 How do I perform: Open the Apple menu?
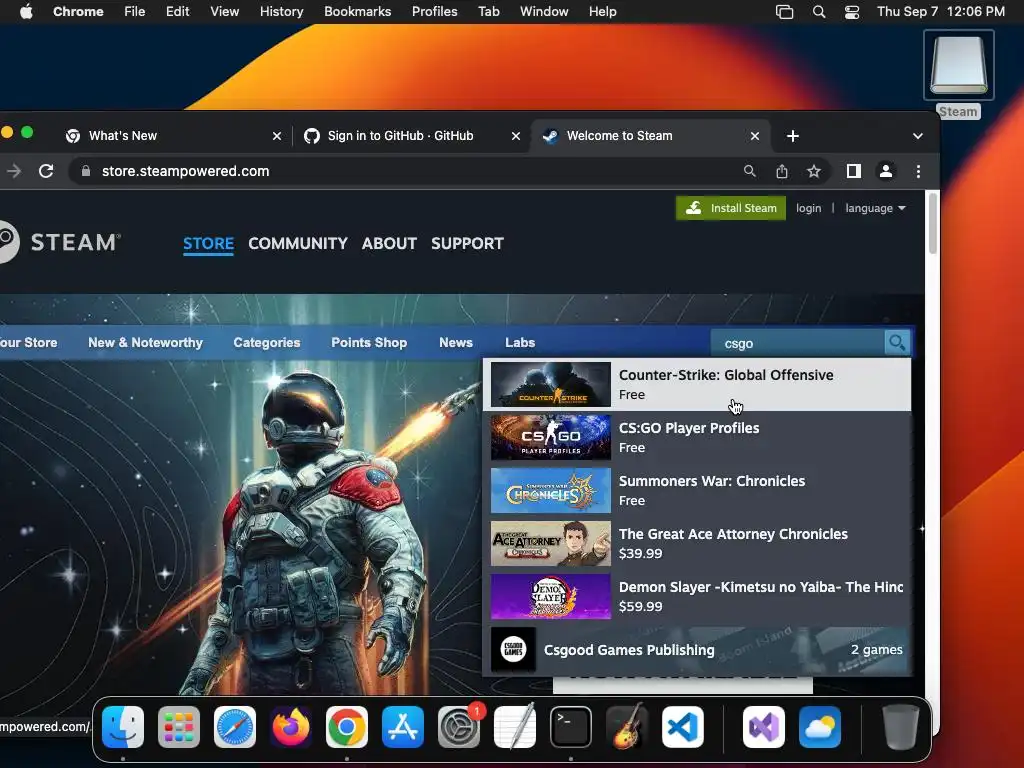[x=26, y=12]
